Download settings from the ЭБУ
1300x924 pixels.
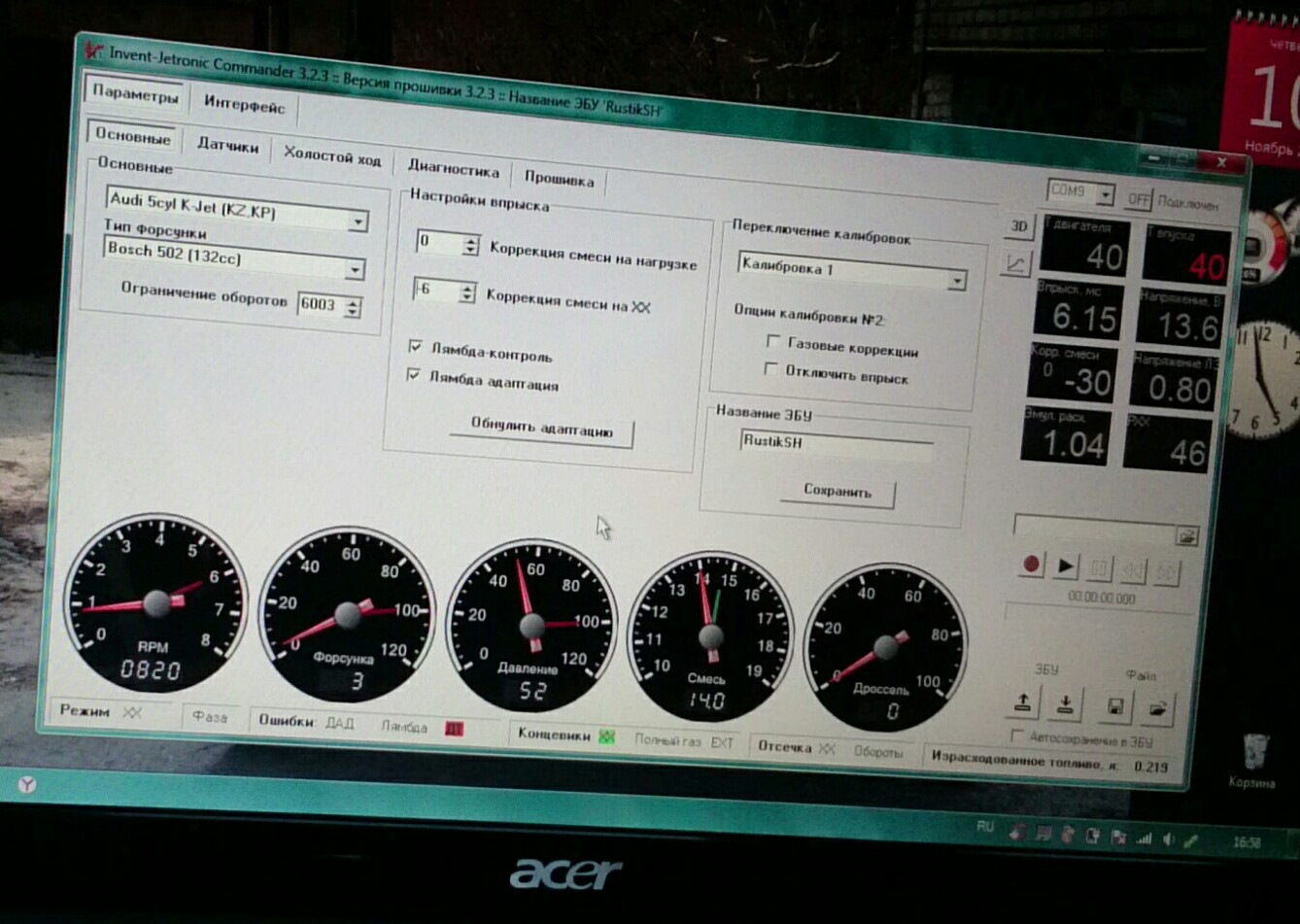1066,704
